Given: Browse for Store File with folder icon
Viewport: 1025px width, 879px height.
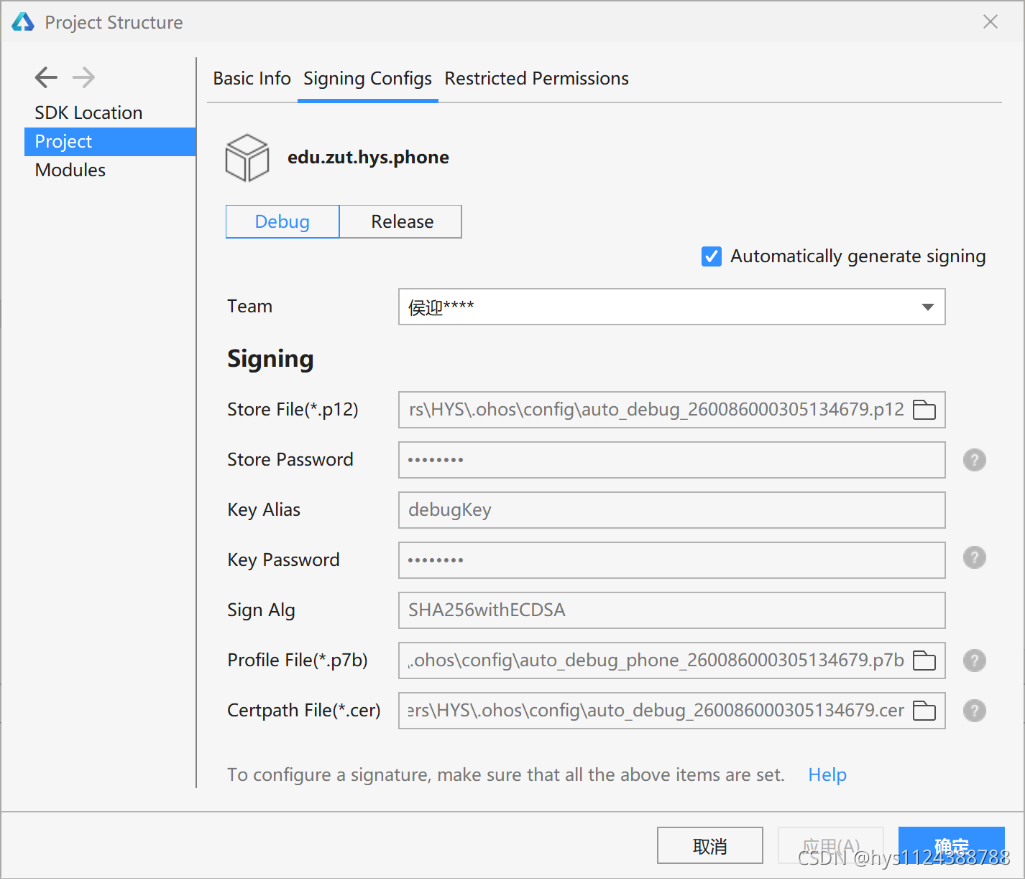Looking at the screenshot, I should click(924, 410).
